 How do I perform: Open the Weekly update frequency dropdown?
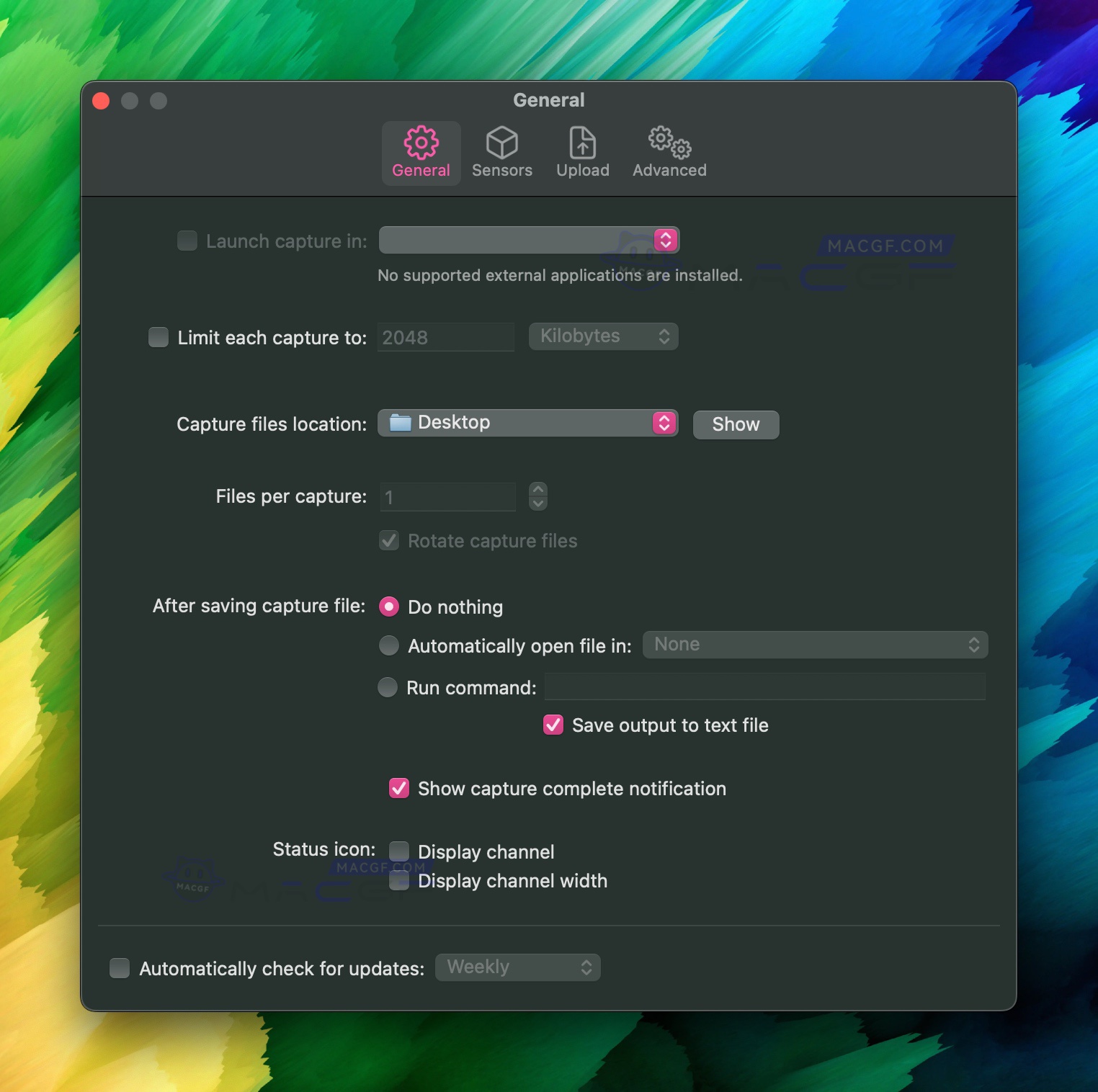point(517,967)
